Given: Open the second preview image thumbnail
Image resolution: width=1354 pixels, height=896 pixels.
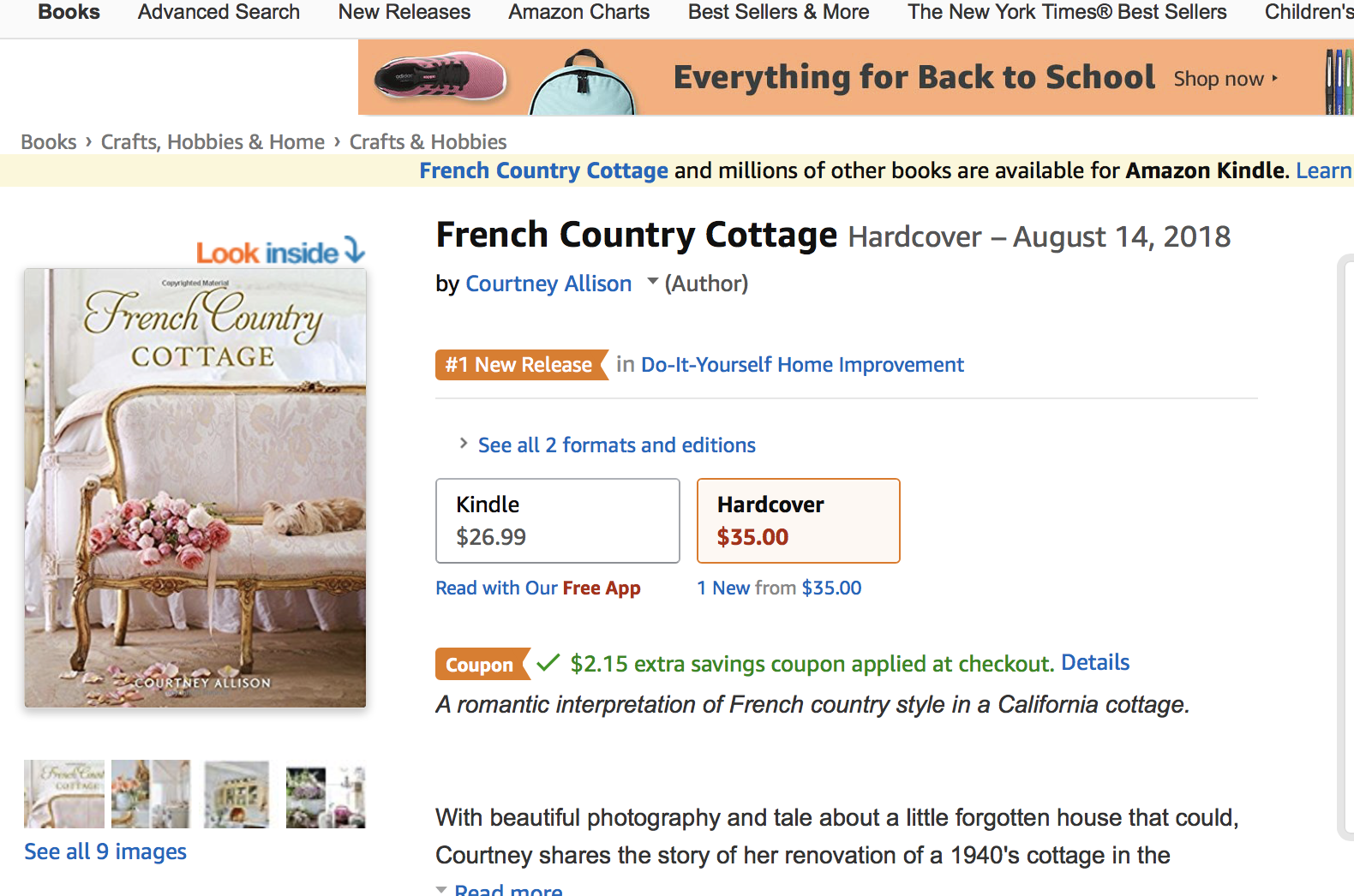Looking at the screenshot, I should click(x=151, y=794).
